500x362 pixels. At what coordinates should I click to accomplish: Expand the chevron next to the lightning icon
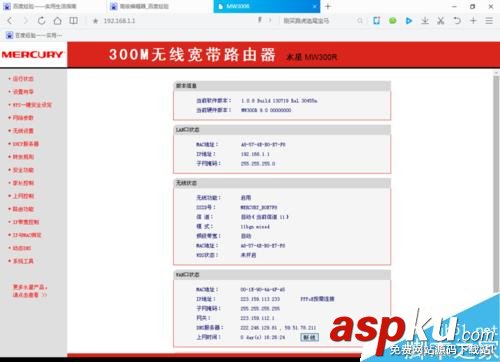pyautogui.click(x=270, y=20)
